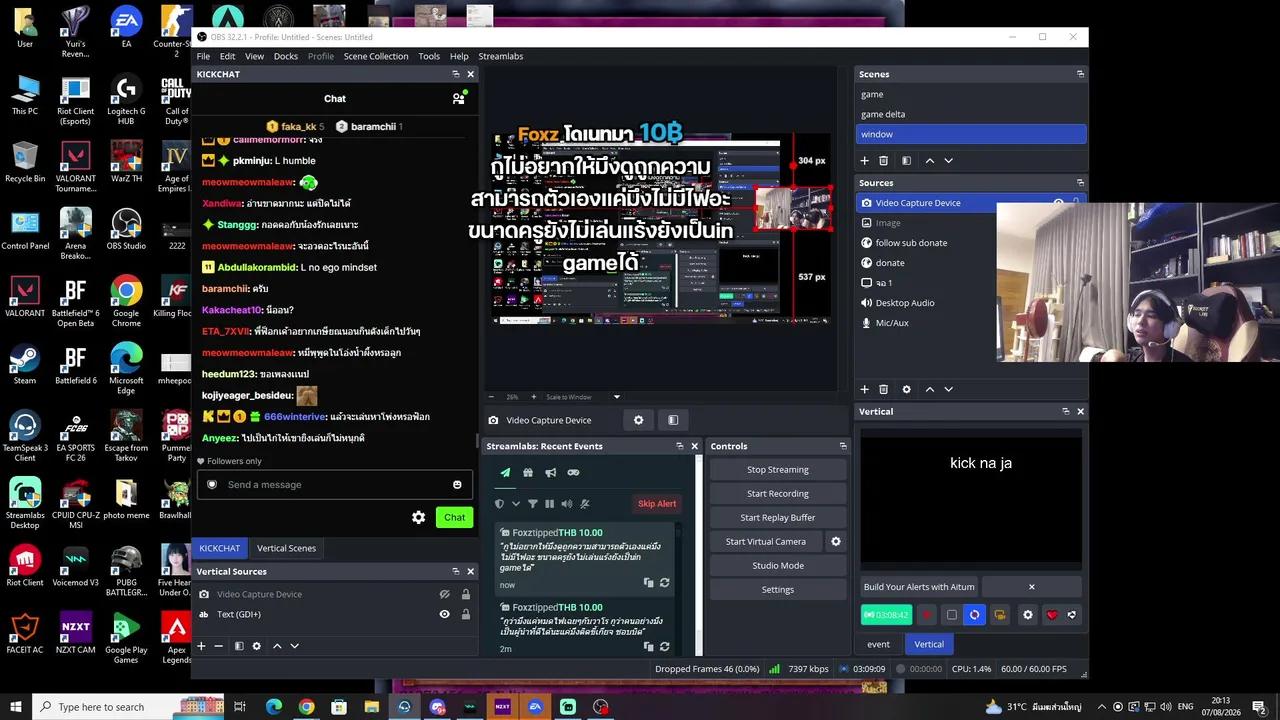1280x720 pixels.
Task: Hide the Text (GDI+) vertical source
Action: coord(444,615)
